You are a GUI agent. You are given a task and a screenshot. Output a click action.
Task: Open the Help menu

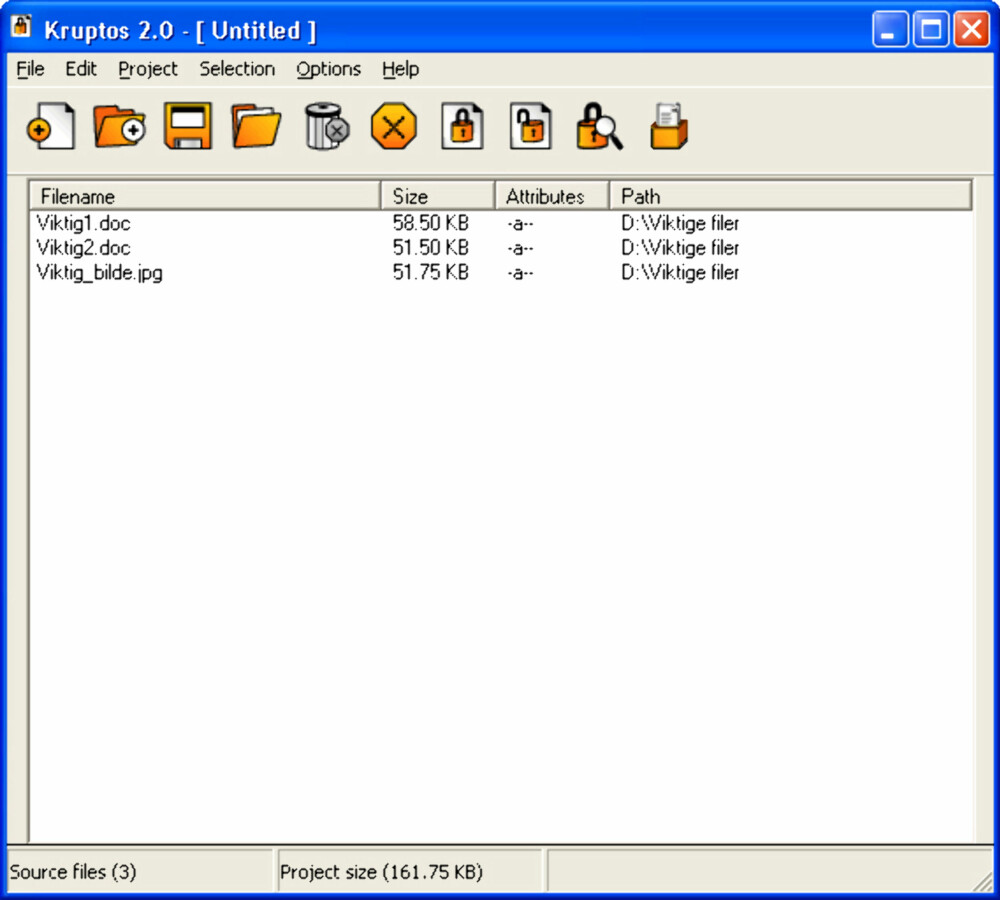click(401, 69)
